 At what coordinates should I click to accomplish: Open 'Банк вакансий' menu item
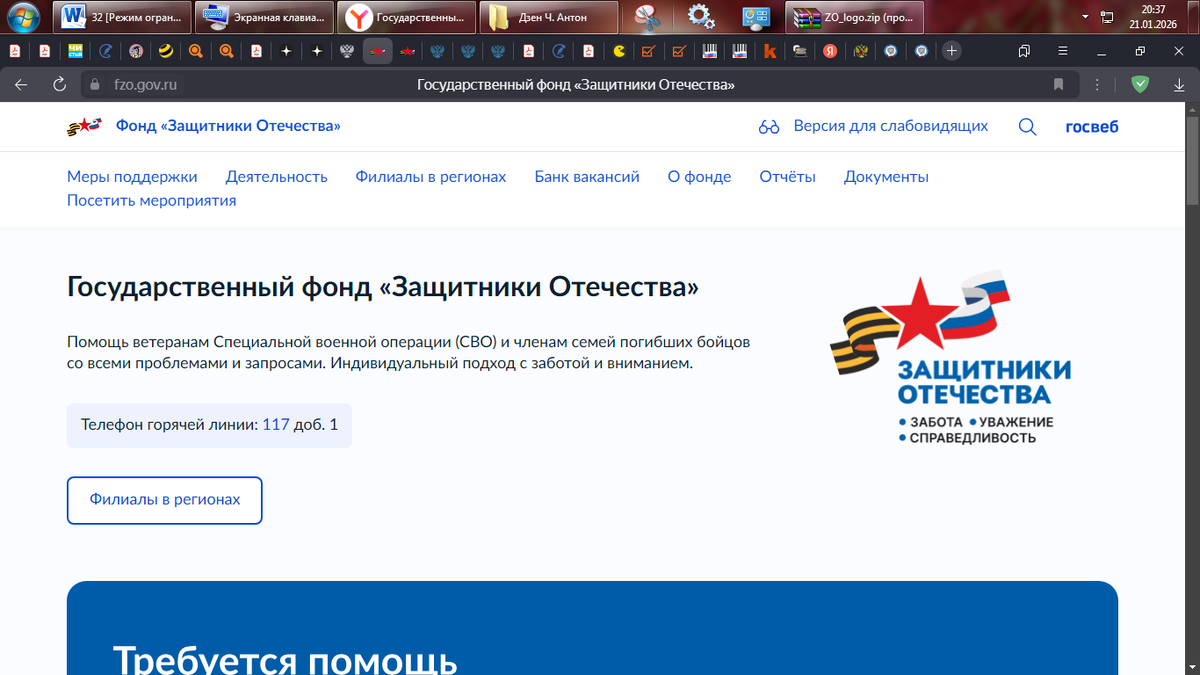(x=587, y=177)
